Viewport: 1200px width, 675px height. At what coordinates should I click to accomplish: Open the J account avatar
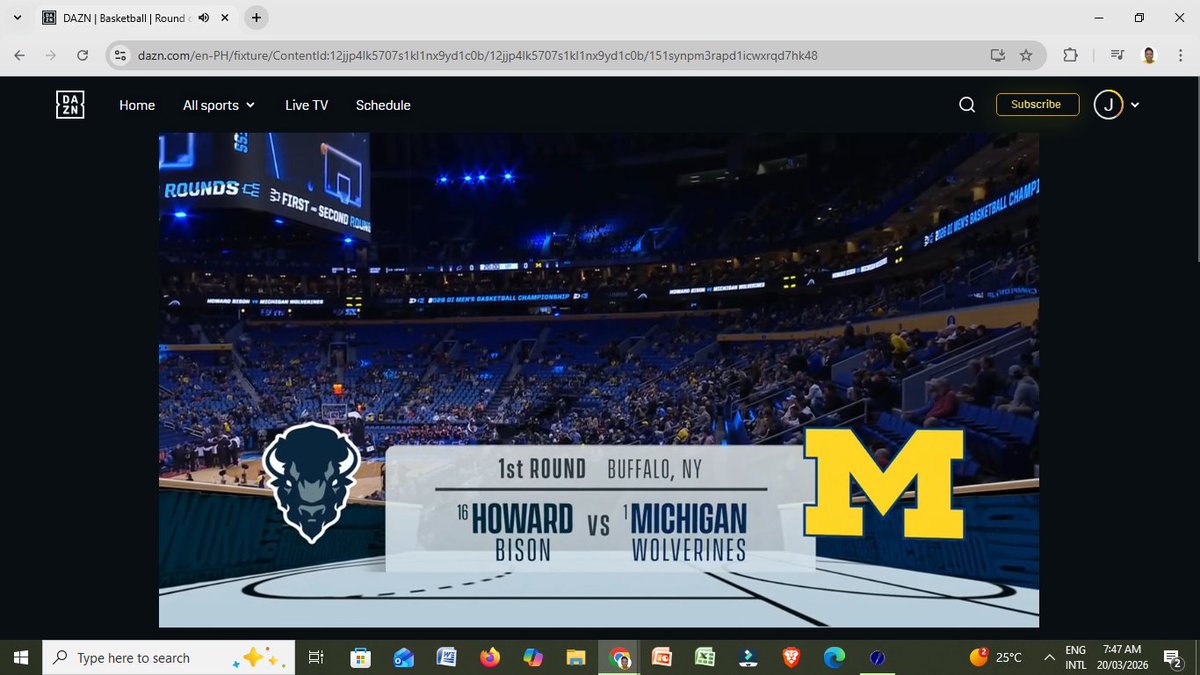pos(1109,105)
